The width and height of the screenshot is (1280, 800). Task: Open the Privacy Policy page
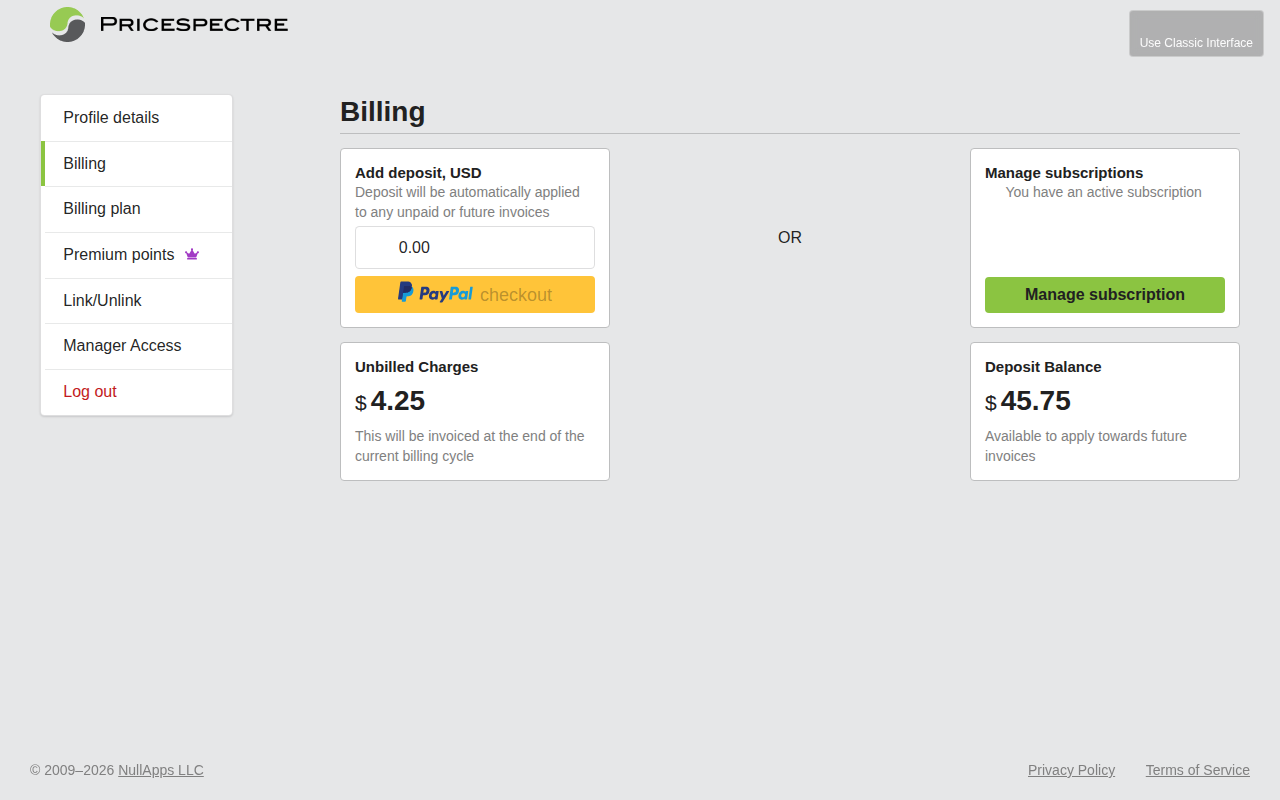click(x=1071, y=770)
